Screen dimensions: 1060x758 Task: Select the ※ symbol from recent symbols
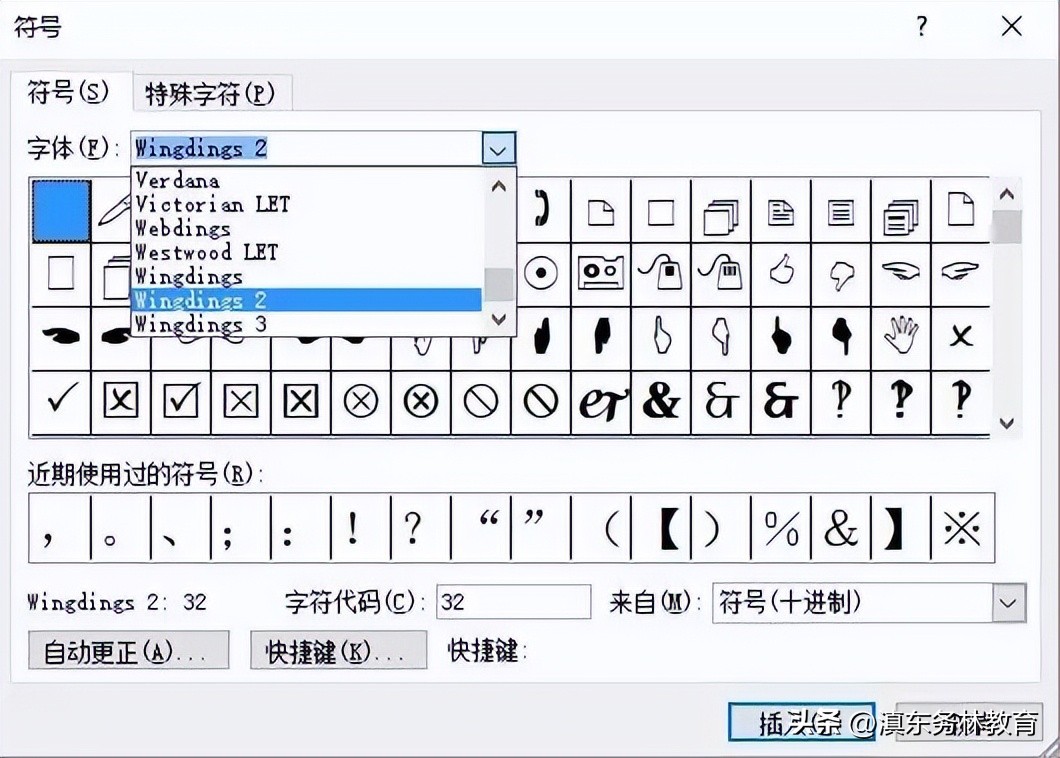(961, 528)
